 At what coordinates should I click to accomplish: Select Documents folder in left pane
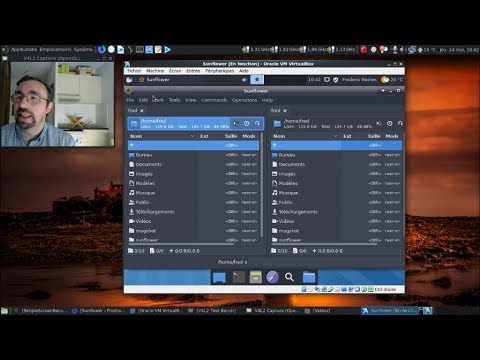(193, 164)
